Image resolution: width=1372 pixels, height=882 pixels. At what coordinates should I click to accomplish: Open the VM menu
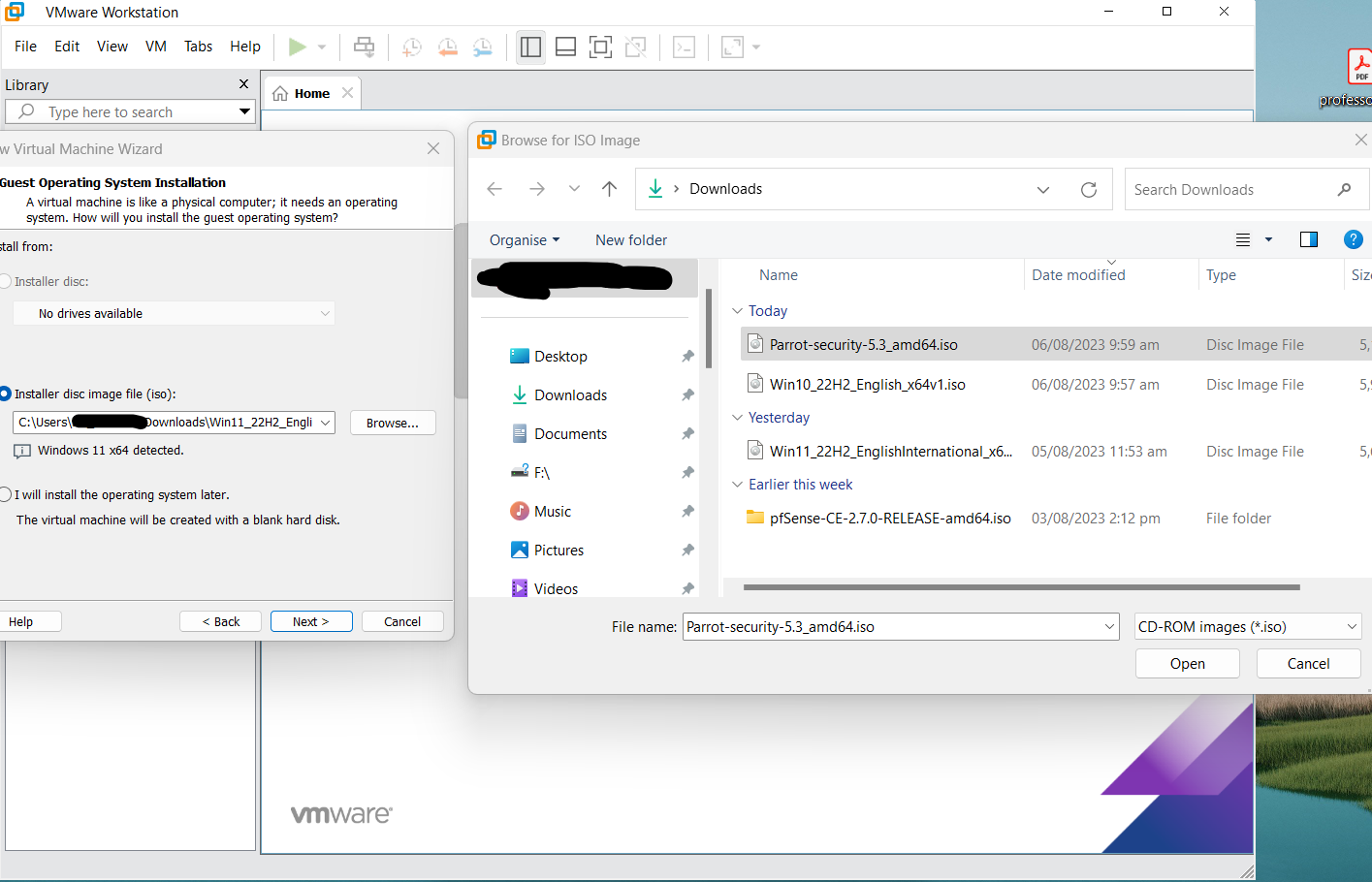point(156,47)
